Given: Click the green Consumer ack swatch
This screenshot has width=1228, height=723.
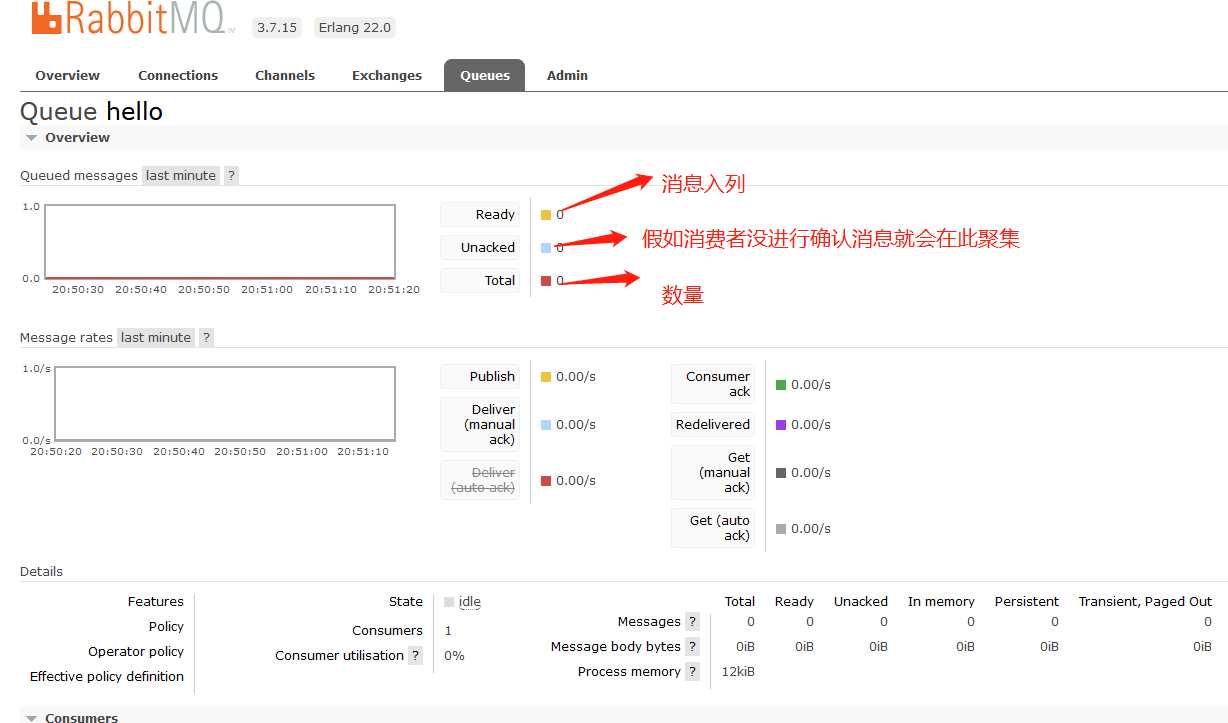Looking at the screenshot, I should pos(781,384).
